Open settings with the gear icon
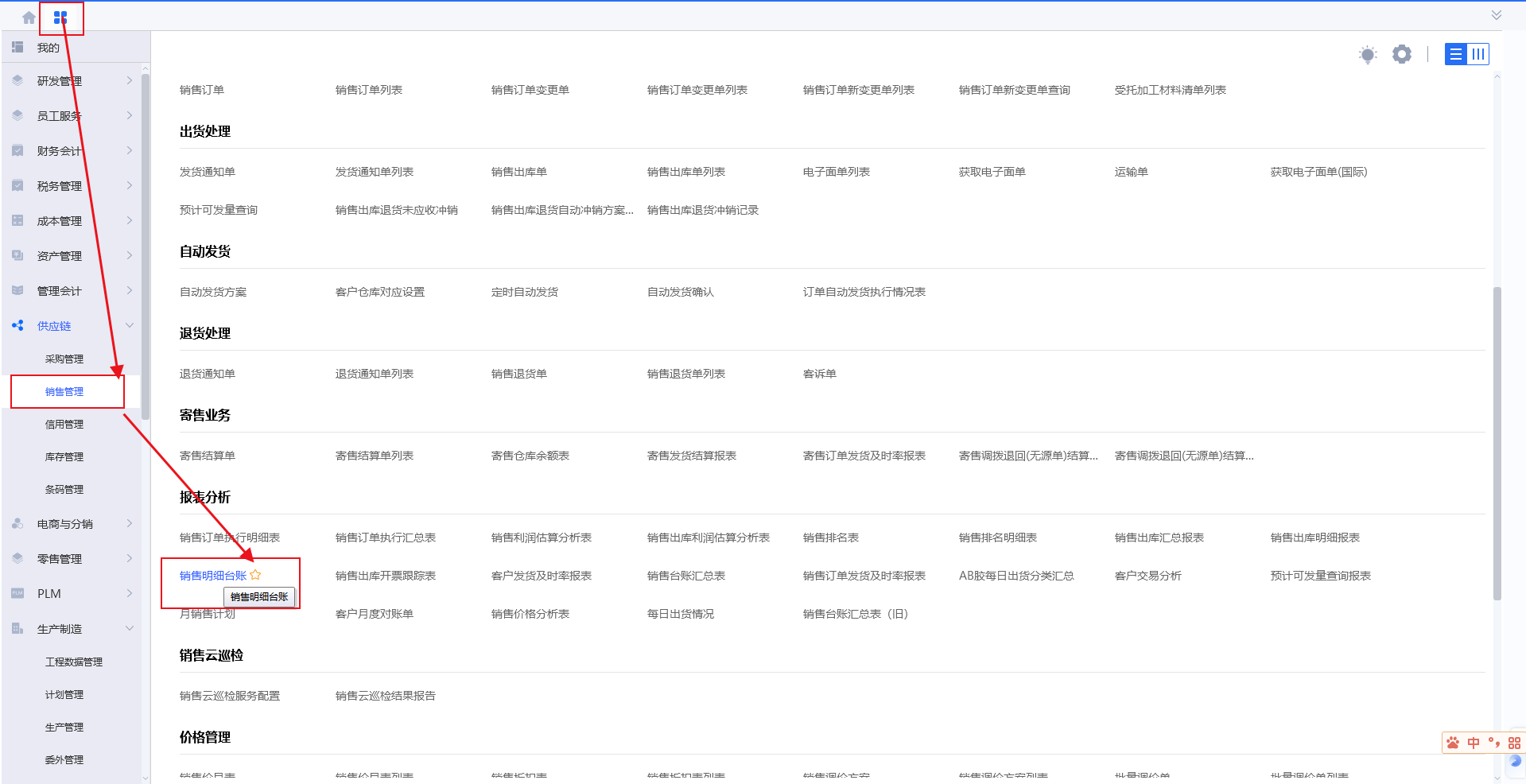 pos(1401,54)
